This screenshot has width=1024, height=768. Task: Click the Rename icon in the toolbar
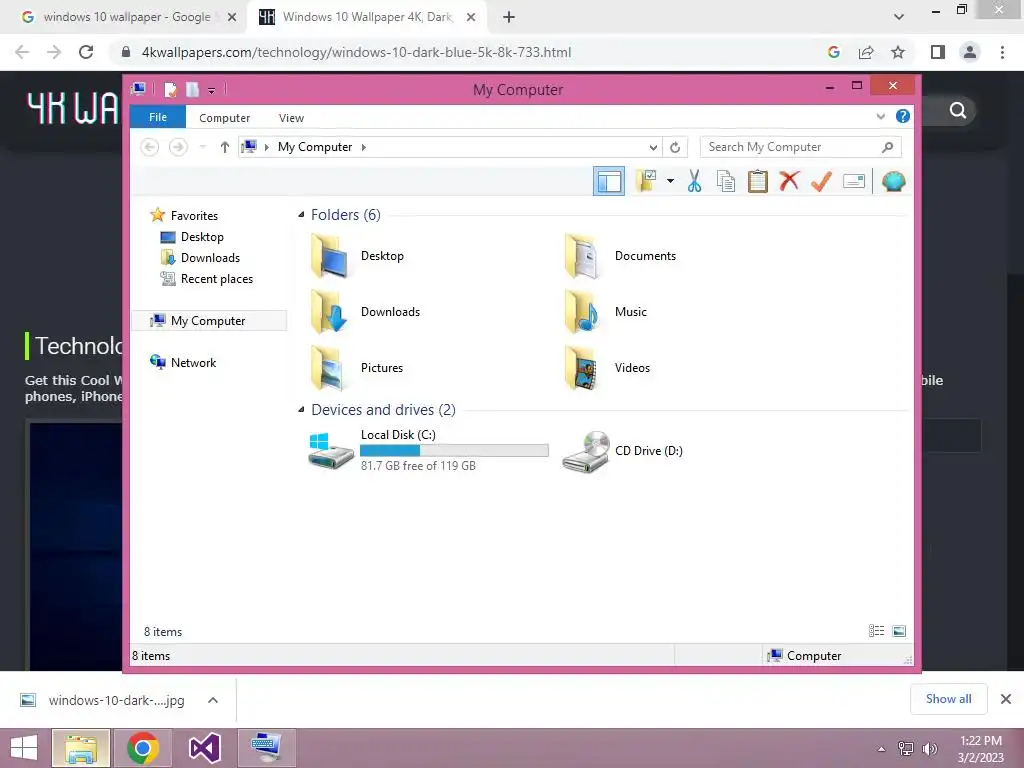click(854, 181)
